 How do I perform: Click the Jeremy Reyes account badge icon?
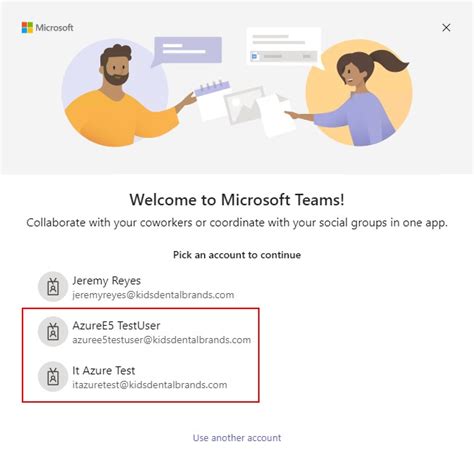[53, 287]
